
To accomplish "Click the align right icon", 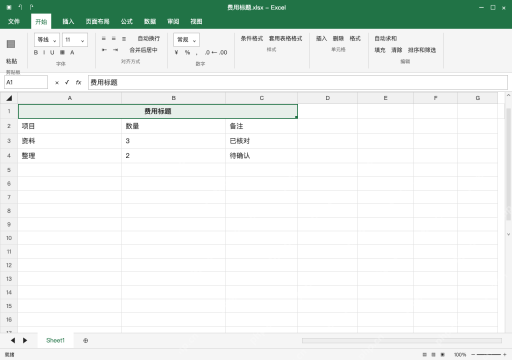I will 124,39.
